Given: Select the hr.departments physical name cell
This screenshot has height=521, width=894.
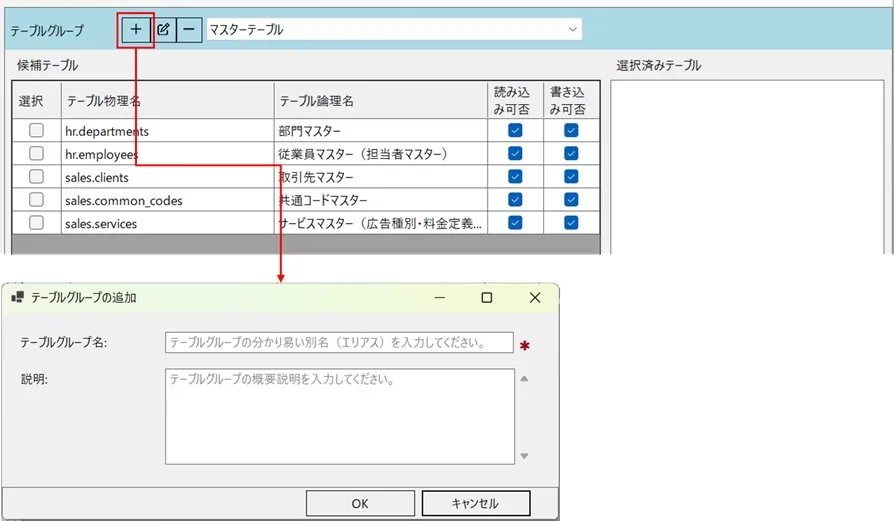Looking at the screenshot, I should coord(168,131).
